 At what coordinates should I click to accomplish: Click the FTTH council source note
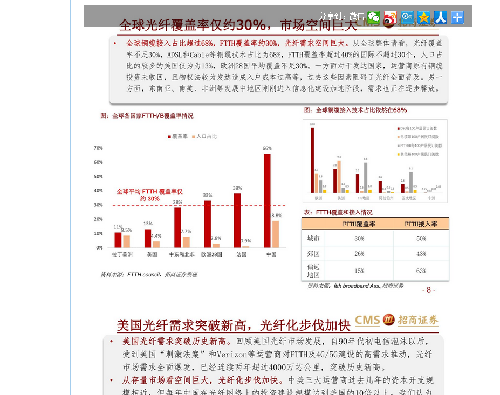(x=149, y=274)
